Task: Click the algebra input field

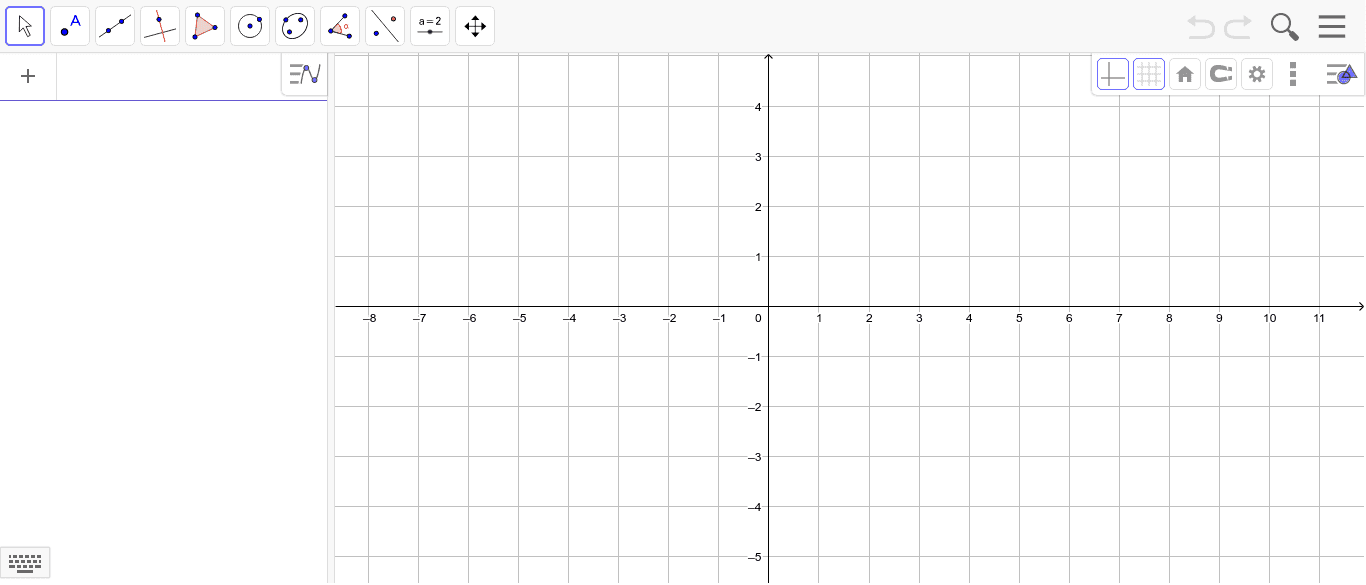Action: tap(168, 77)
